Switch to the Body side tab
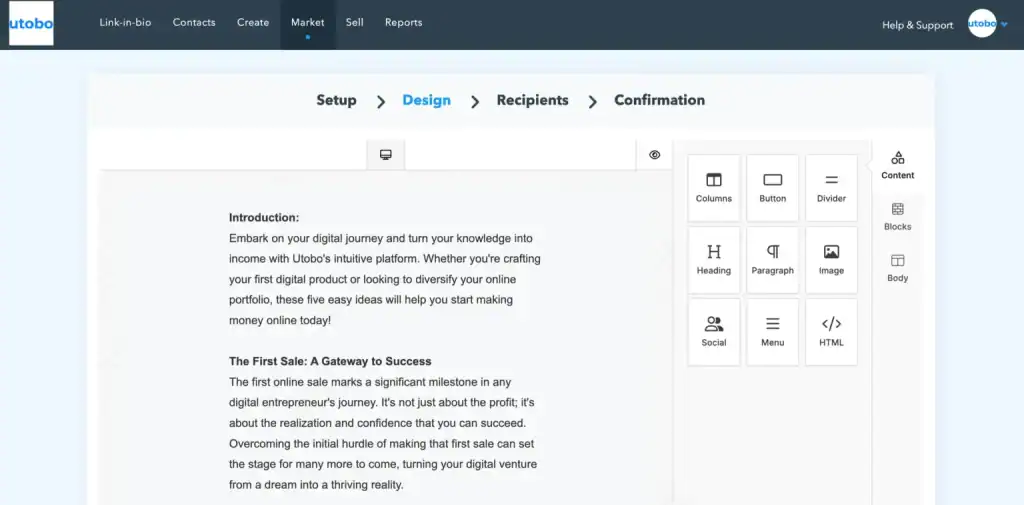Screen dimensions: 1024x505 coord(898,268)
